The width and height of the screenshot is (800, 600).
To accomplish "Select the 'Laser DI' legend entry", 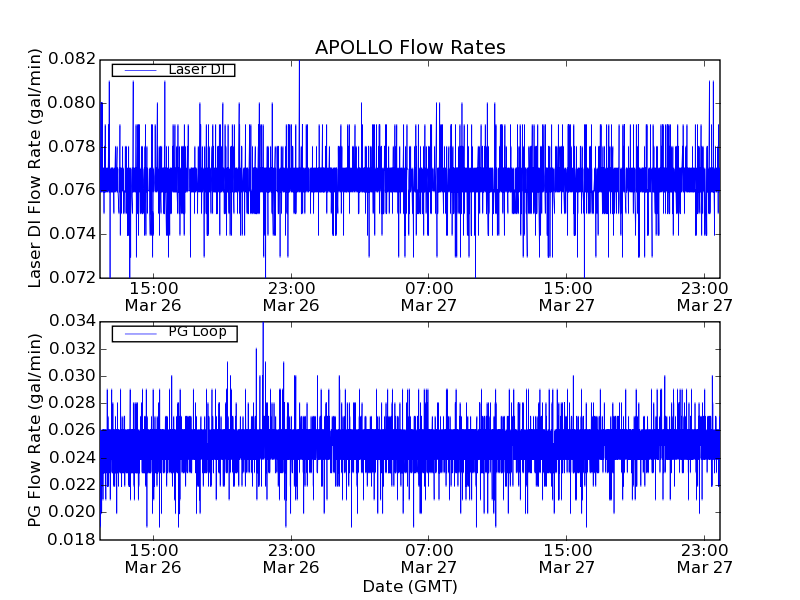I will tap(173, 69).
